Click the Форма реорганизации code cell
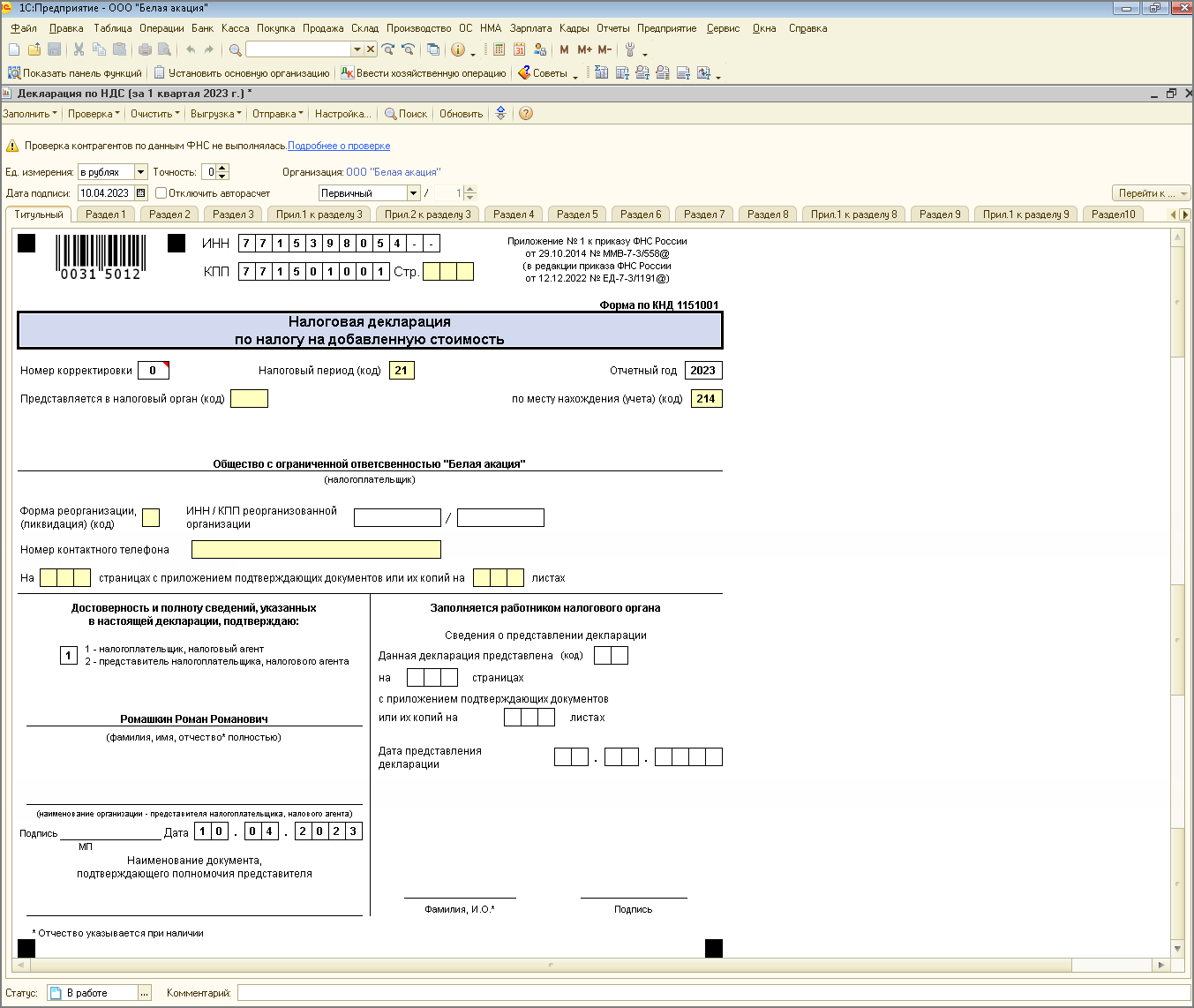1194x1008 pixels. coord(151,517)
